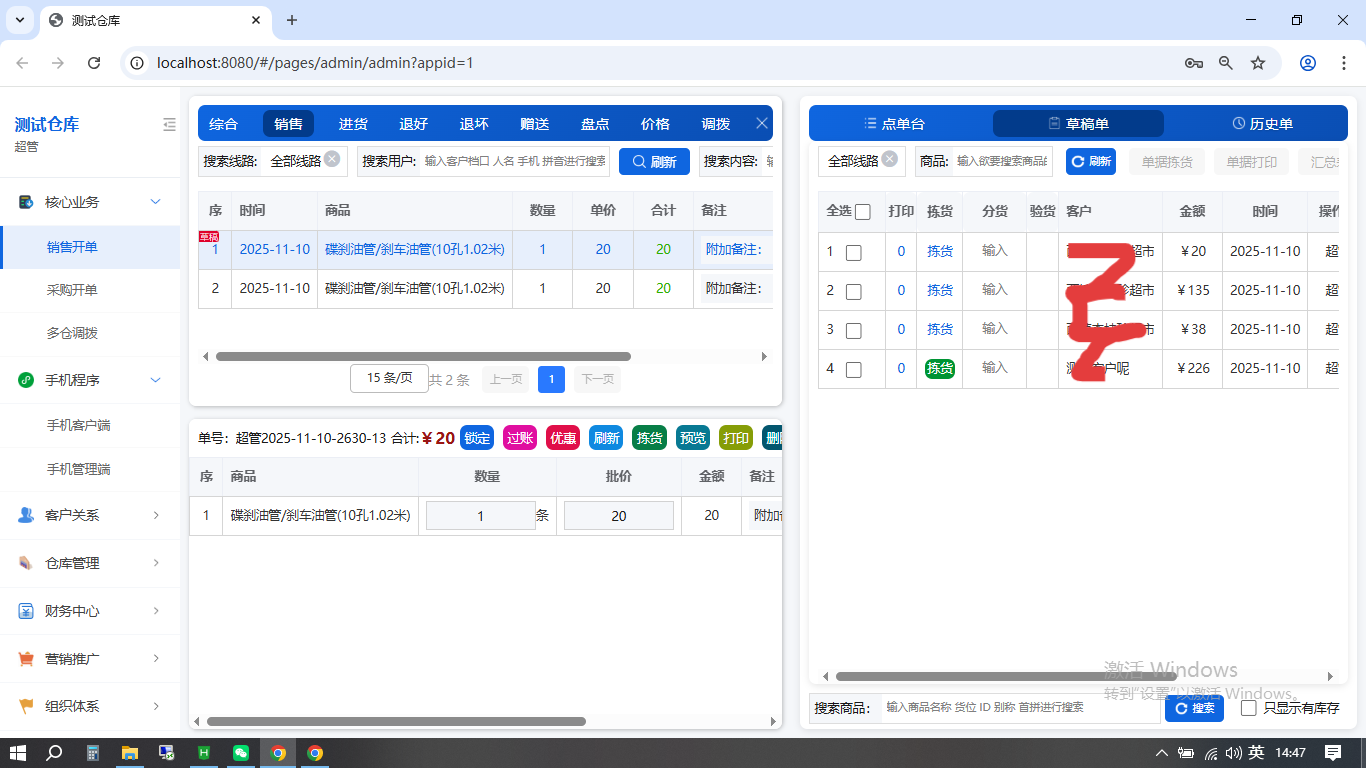Screen dimensions: 1366x768
Task: Check the checkbox for draft row 2
Action: (855, 290)
